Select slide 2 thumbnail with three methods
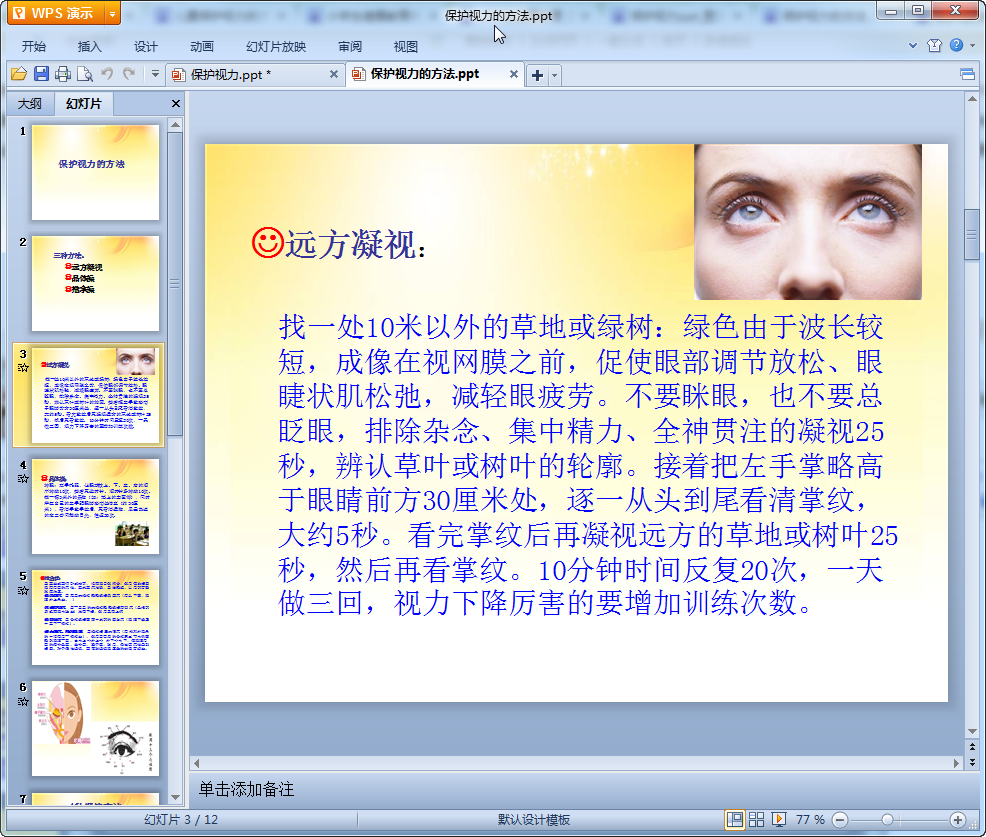986x837 pixels. click(96, 284)
